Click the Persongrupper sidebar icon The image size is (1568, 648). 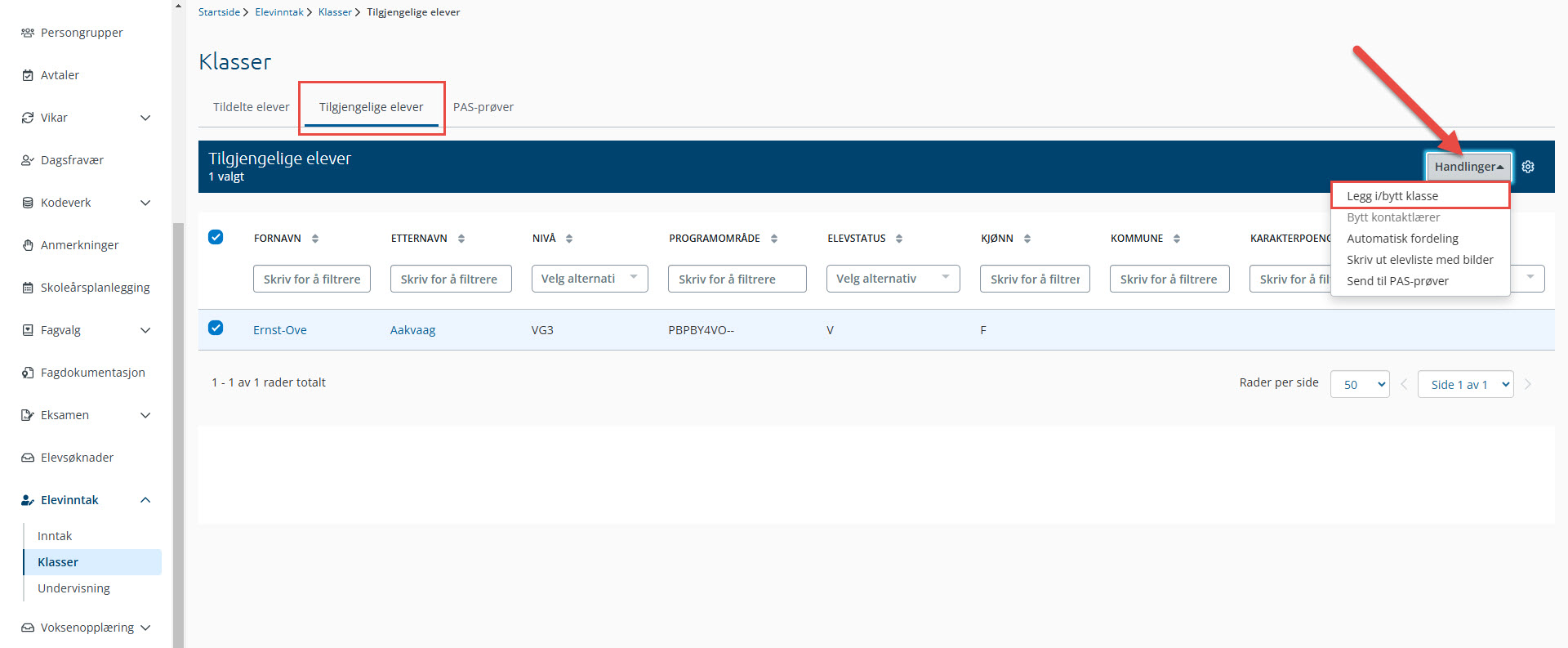[x=28, y=33]
